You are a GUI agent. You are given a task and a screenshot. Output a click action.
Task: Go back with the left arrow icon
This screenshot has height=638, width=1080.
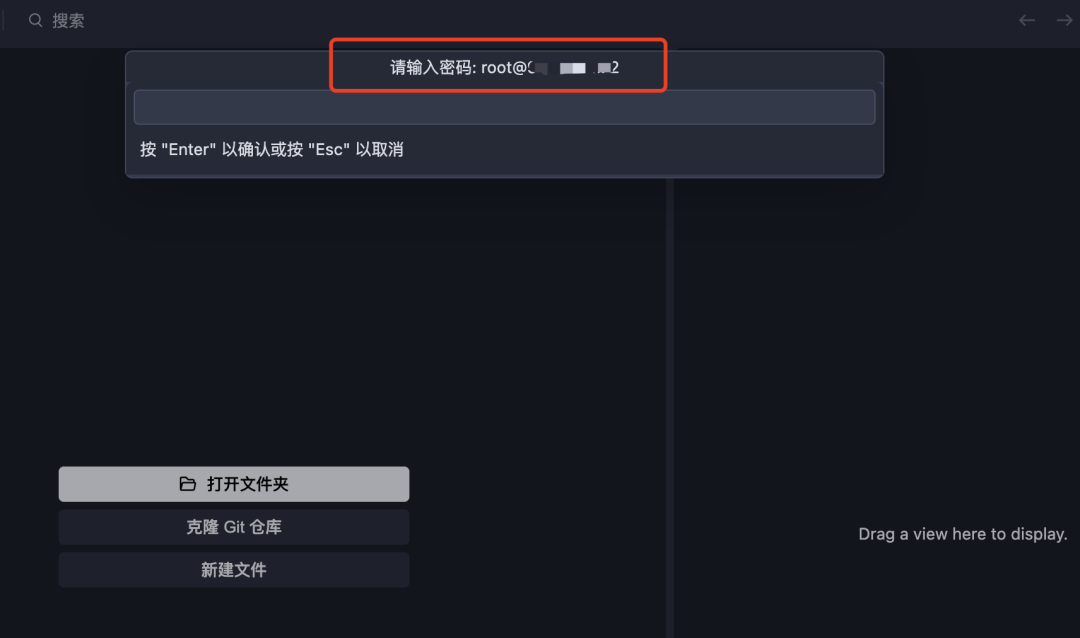click(x=1026, y=21)
